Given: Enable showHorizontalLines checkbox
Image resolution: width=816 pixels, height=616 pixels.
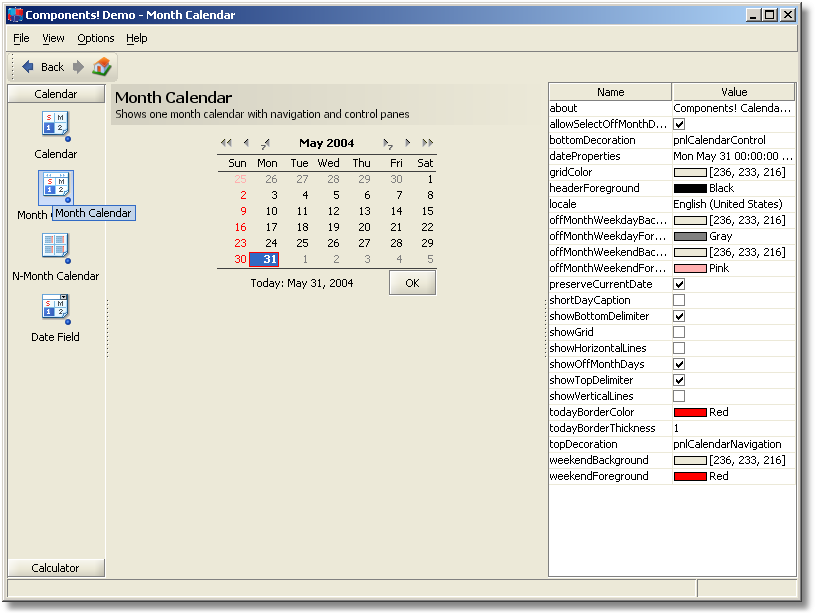Looking at the screenshot, I should coord(679,348).
